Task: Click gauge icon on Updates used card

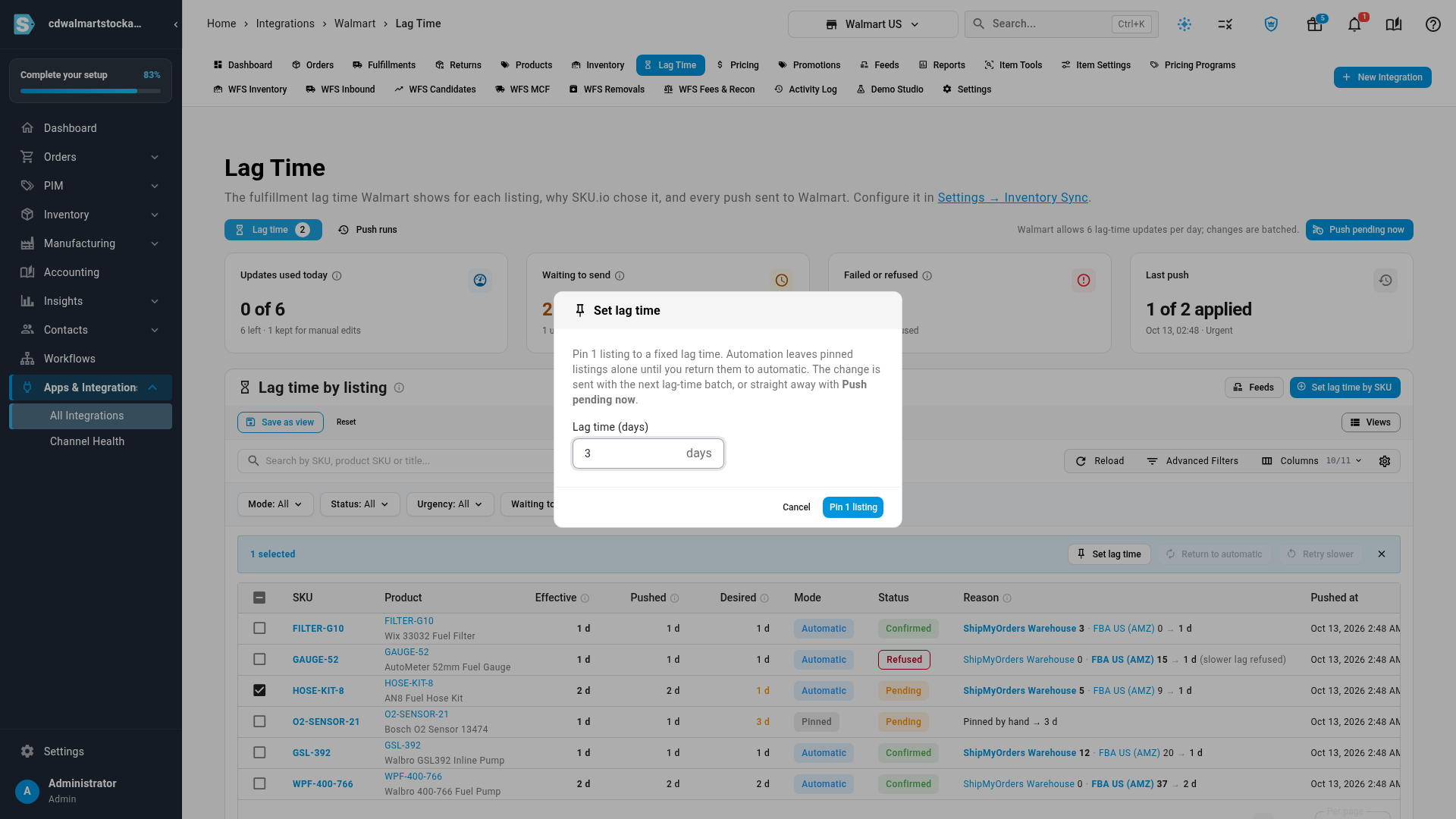Action: tap(480, 281)
